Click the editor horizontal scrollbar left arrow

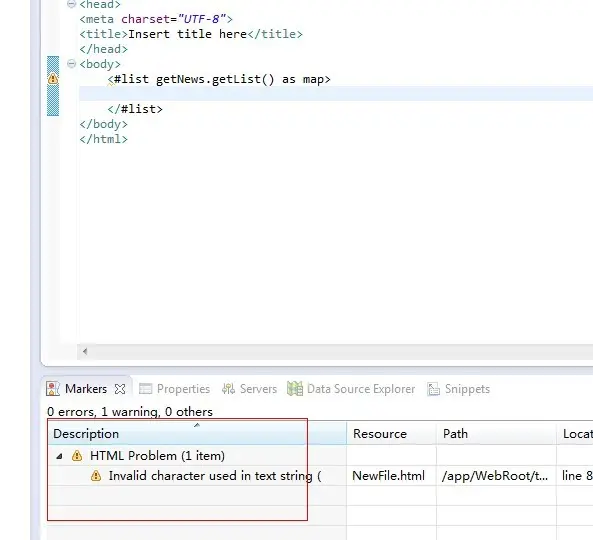[85, 351]
